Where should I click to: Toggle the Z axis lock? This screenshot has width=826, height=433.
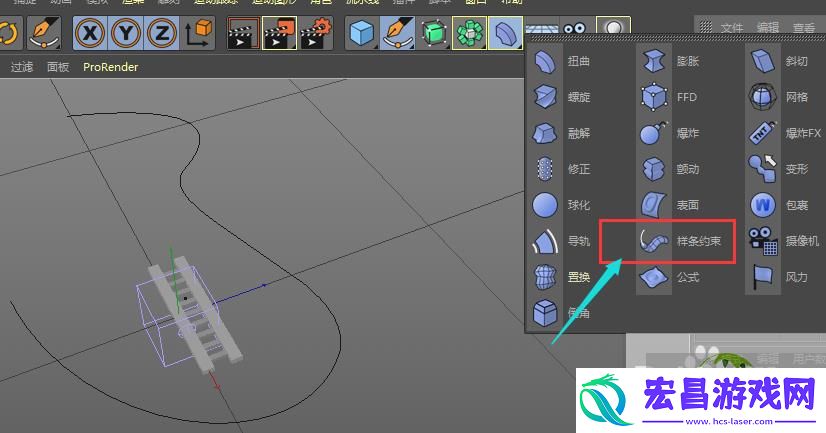coord(161,33)
